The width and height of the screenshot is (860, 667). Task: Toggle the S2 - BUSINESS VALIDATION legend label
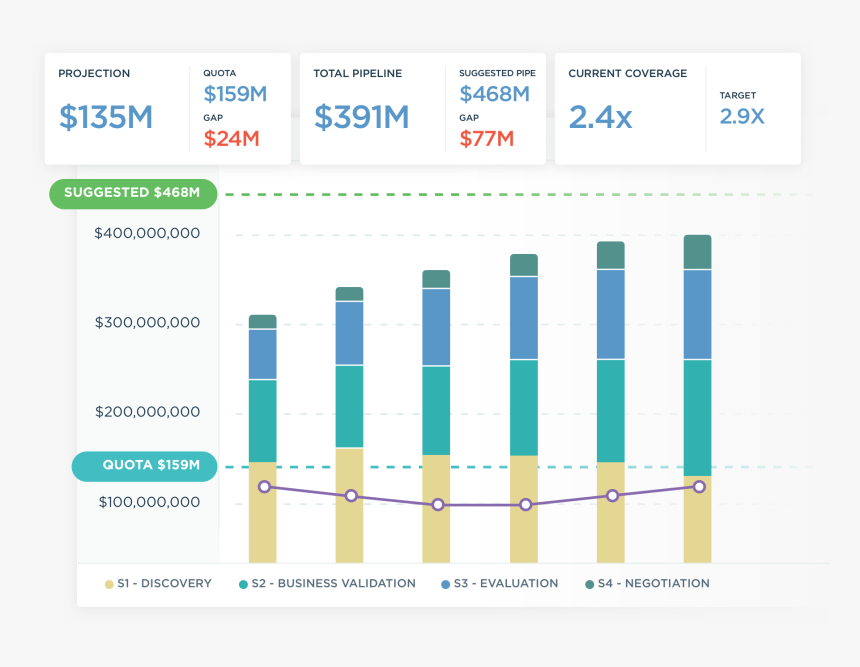tap(333, 584)
